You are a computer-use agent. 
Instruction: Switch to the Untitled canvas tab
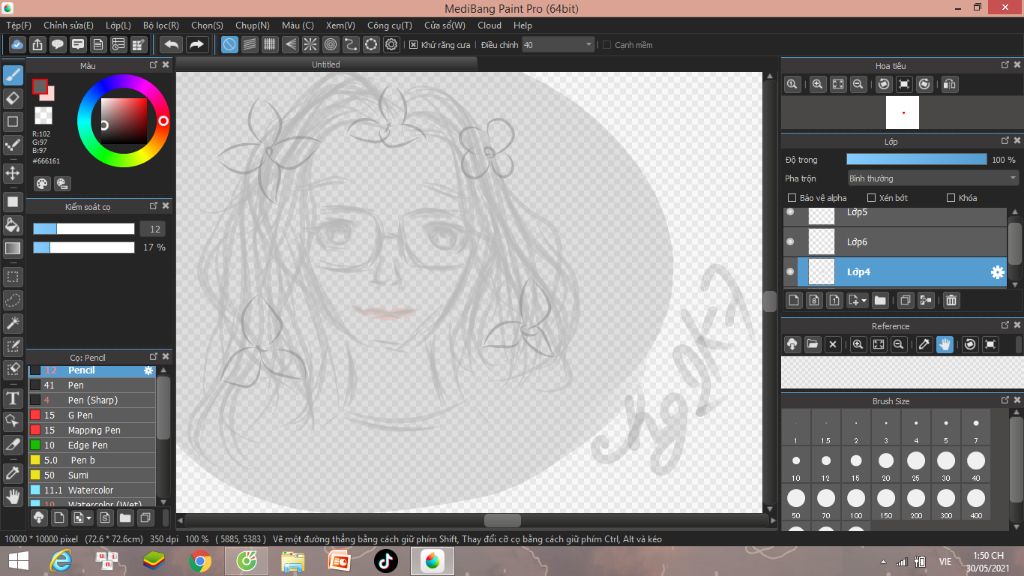click(x=326, y=65)
